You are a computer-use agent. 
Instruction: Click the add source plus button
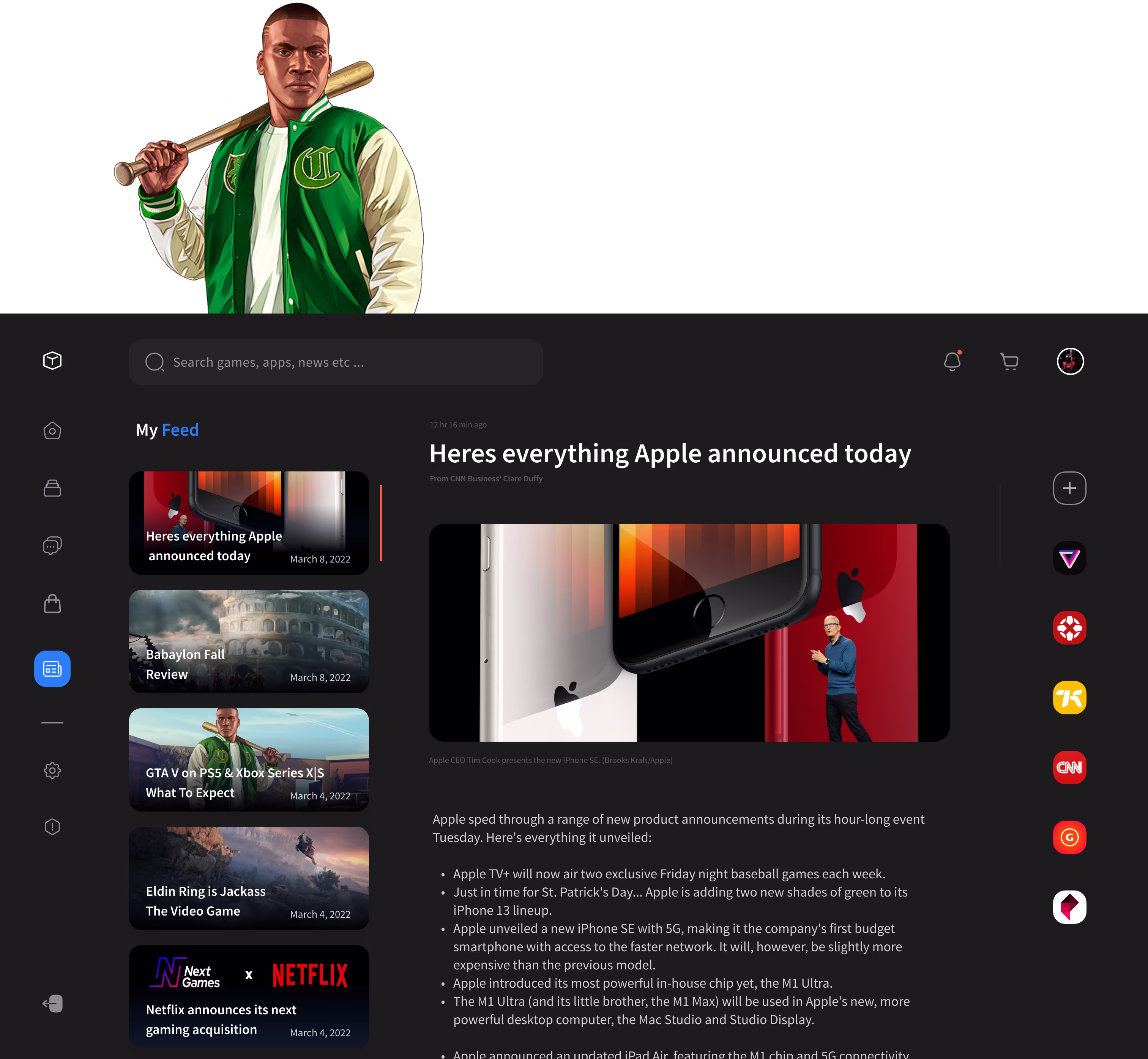[x=1069, y=488]
